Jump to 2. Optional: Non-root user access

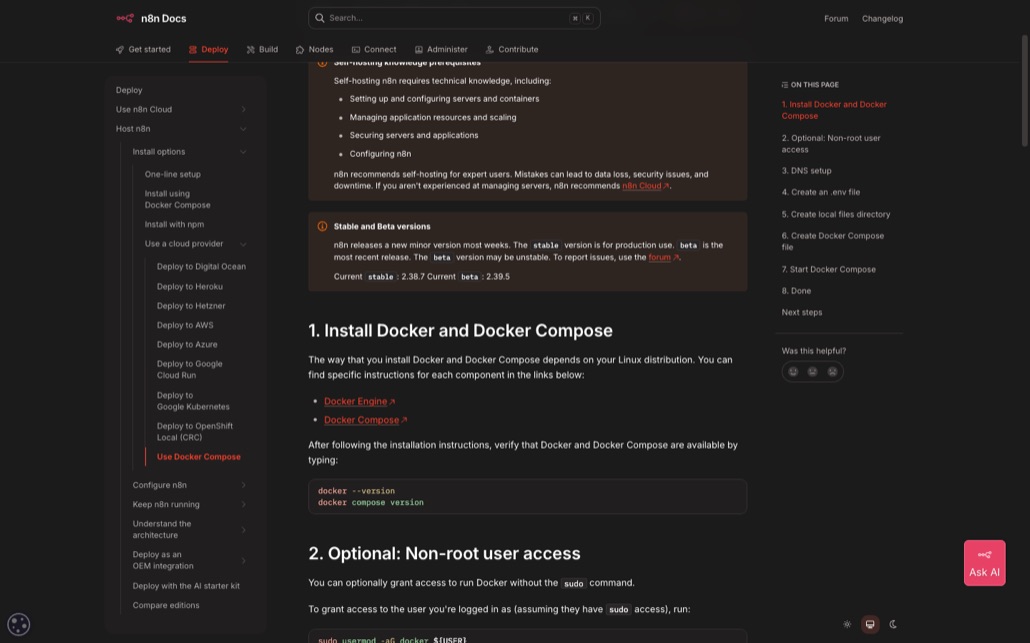coord(830,144)
